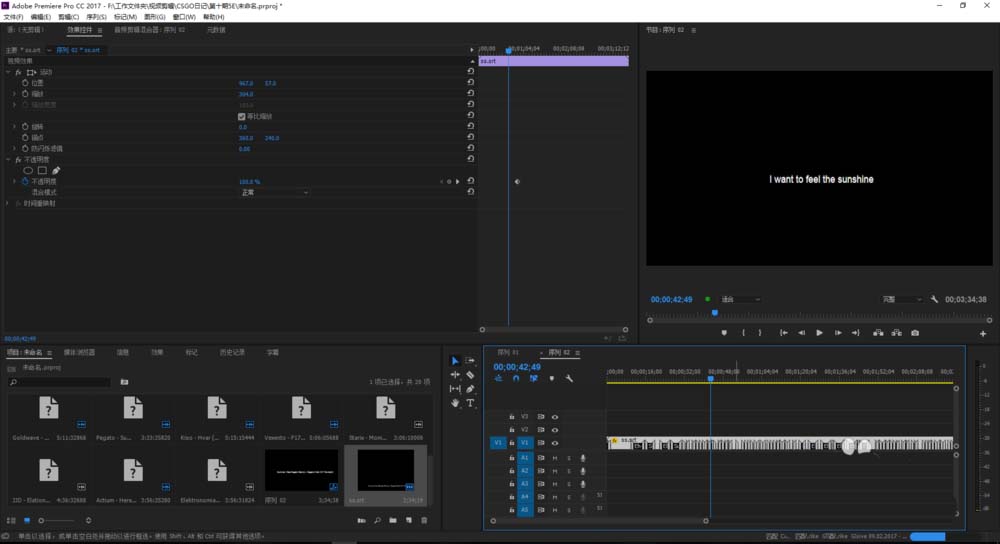Enable voice-over record on A2
This screenshot has height=544, width=1000.
pos(583,471)
